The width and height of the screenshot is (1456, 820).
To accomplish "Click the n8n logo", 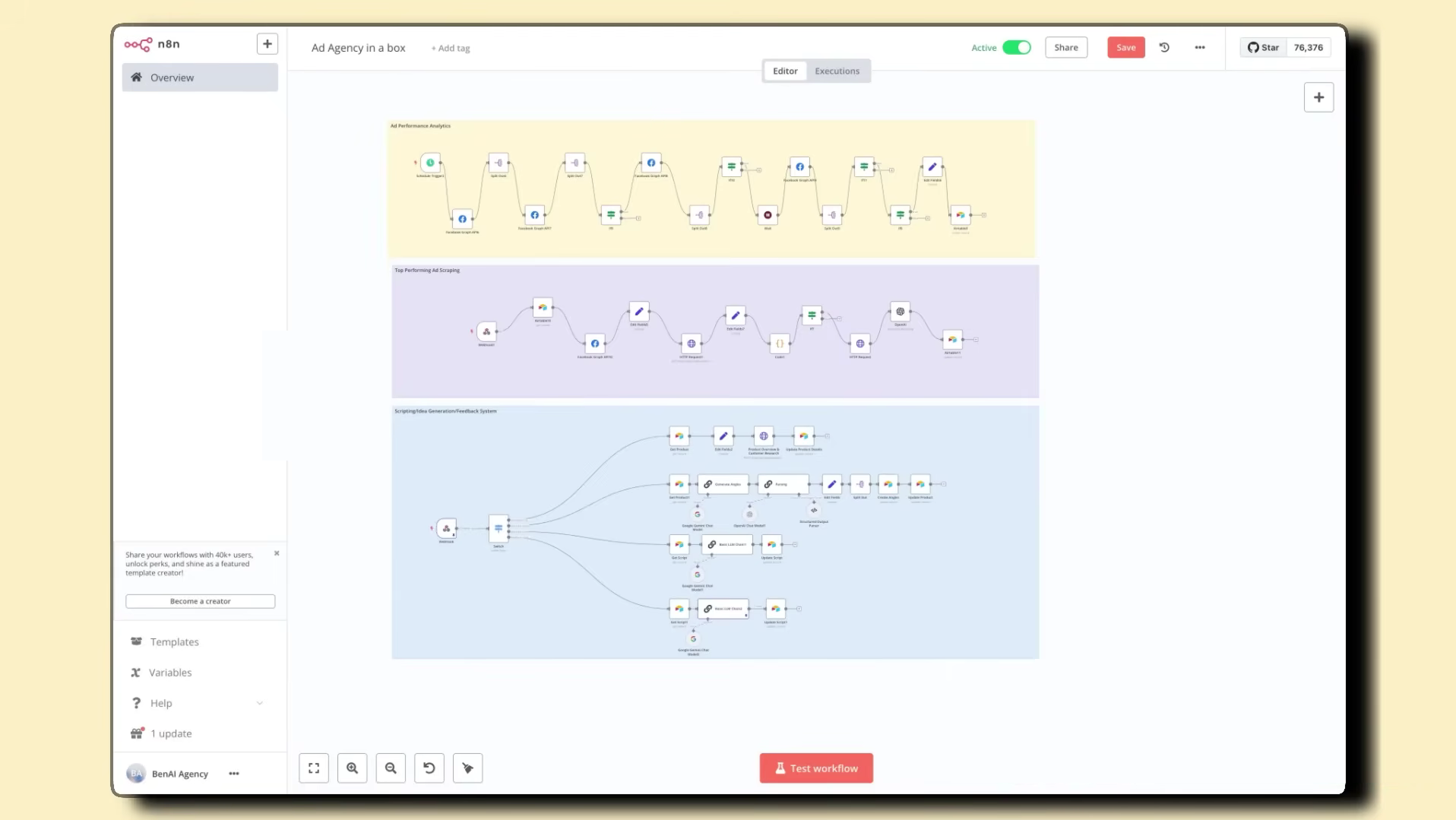I will point(152,44).
